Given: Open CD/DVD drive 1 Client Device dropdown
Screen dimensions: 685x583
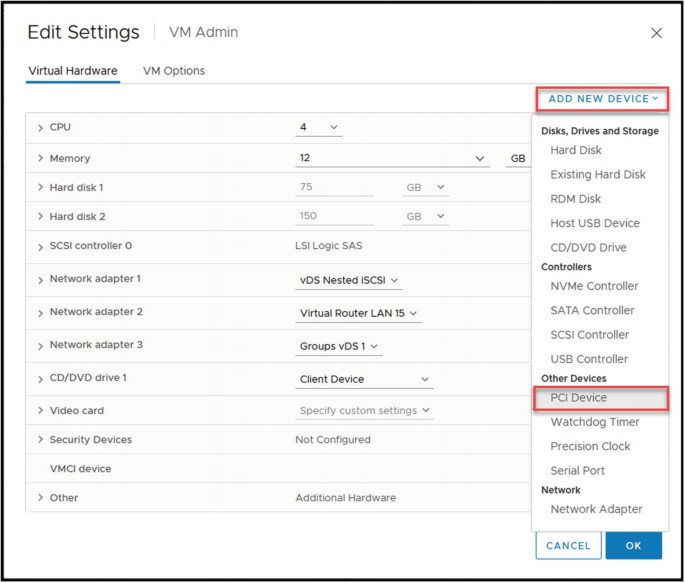Looking at the screenshot, I should pos(365,380).
